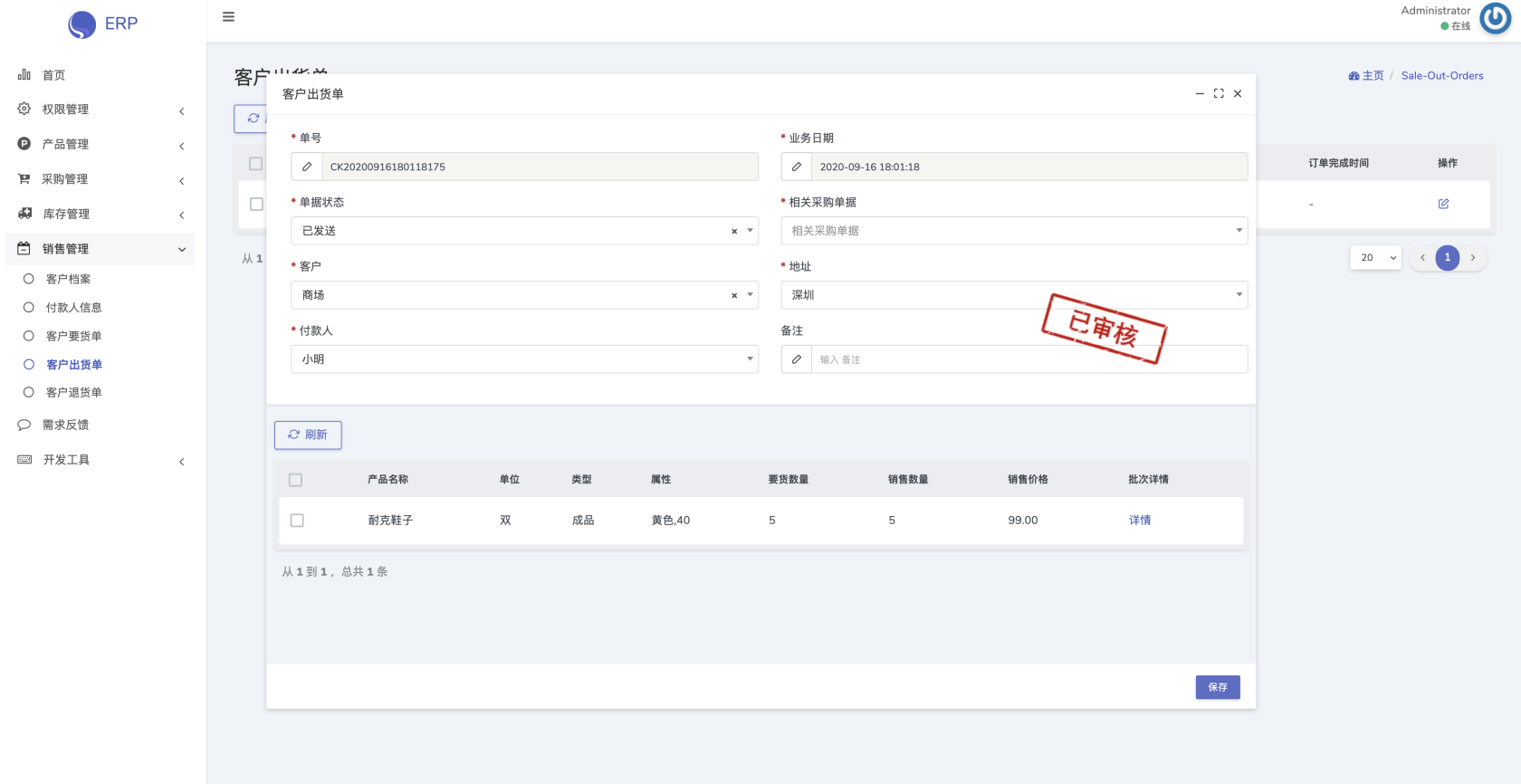Click the pencil icon beside 业务日期 field
1521x784 pixels.
point(797,167)
